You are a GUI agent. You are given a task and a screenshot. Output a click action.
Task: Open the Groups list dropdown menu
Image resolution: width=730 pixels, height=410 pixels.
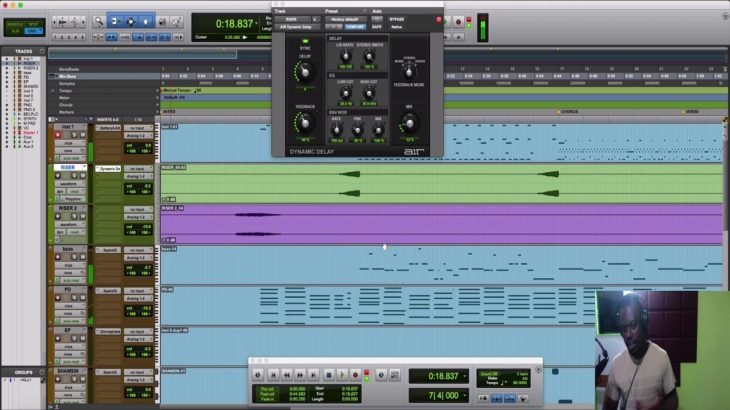coord(42,372)
